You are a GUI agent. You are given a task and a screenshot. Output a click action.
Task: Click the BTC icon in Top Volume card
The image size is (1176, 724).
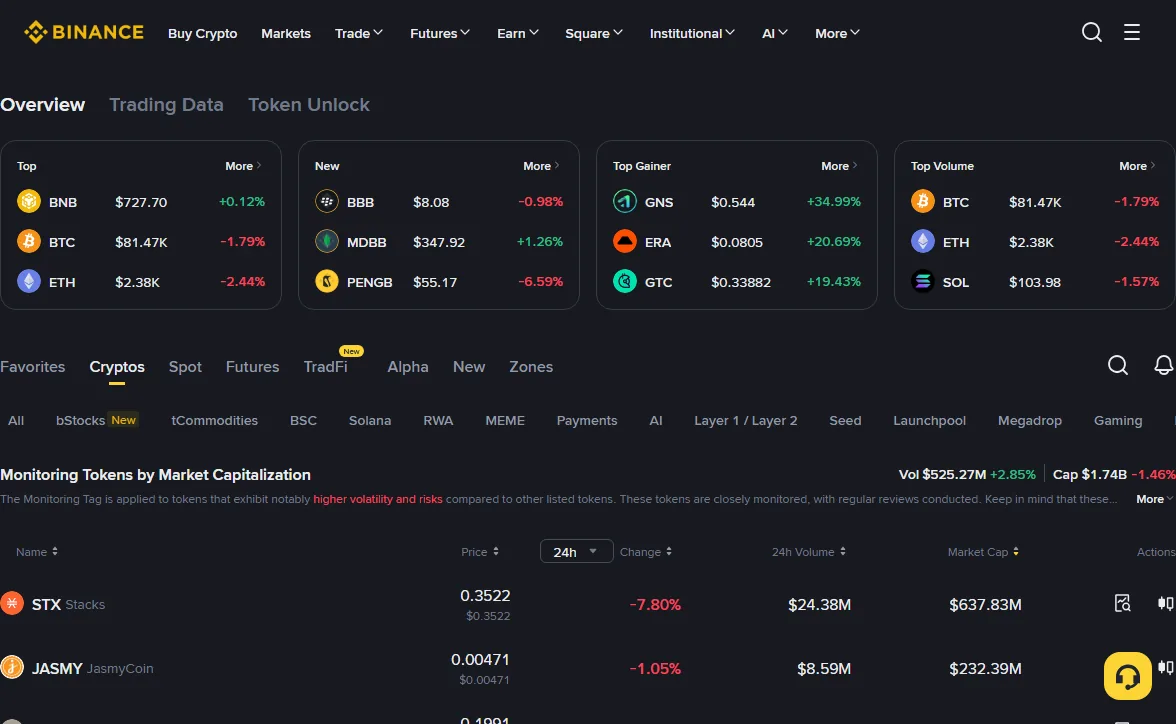(922, 201)
